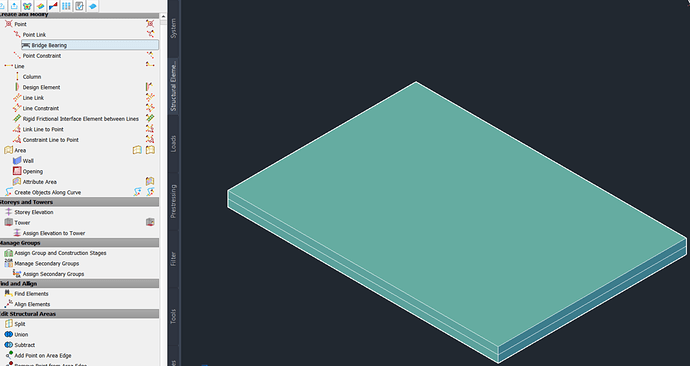Choose the Point Constraint command
690x366 pixels.
42,56
